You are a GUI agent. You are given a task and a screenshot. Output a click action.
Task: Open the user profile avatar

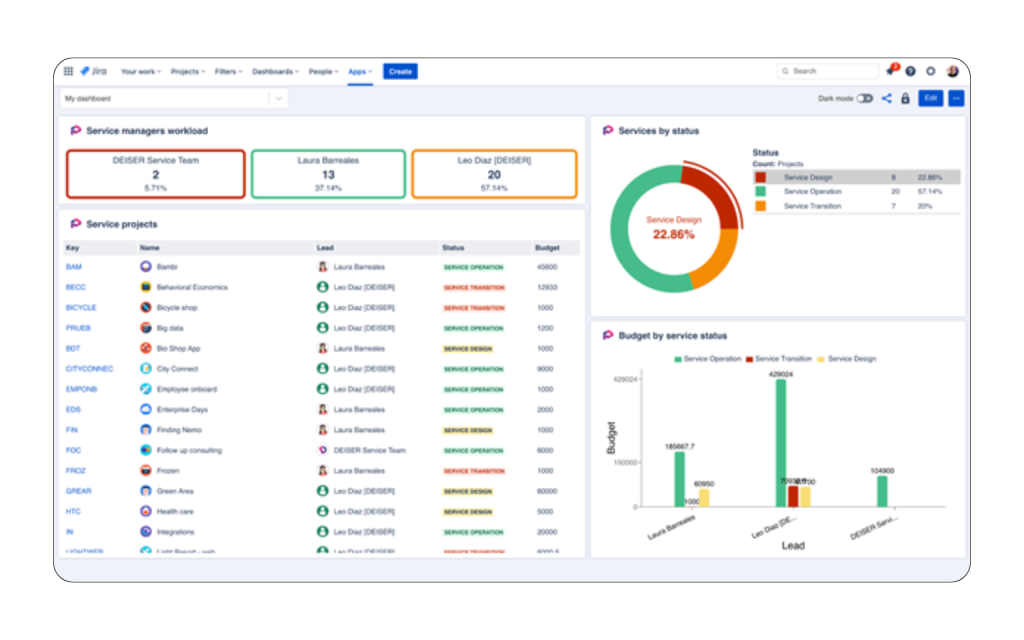point(952,71)
